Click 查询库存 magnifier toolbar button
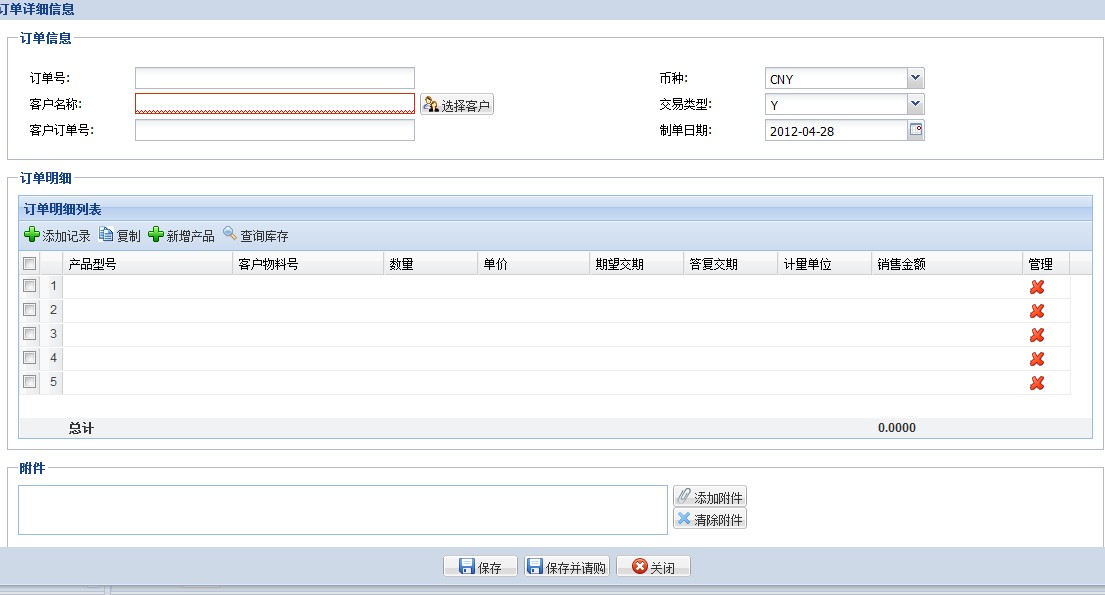This screenshot has height=595, width=1105. [x=256, y=235]
